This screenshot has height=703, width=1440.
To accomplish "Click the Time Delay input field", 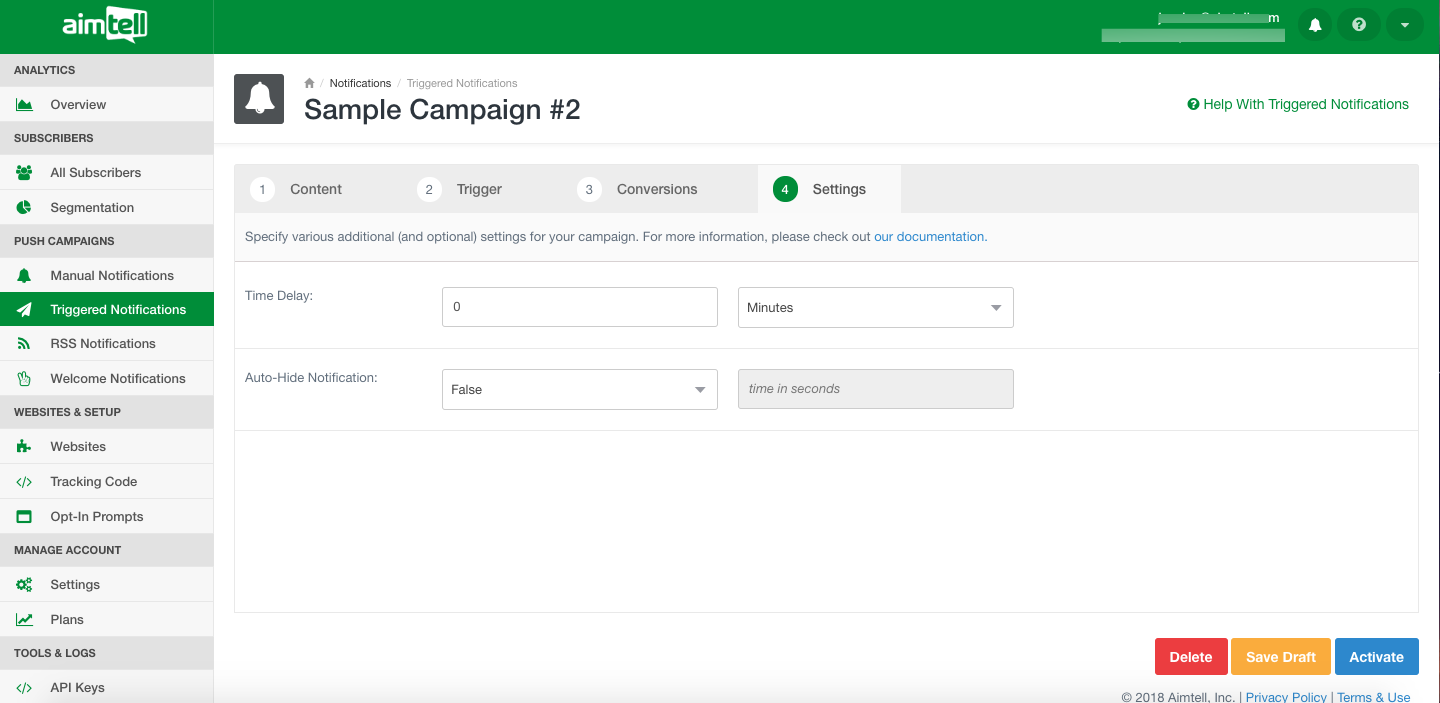I will (x=579, y=307).
